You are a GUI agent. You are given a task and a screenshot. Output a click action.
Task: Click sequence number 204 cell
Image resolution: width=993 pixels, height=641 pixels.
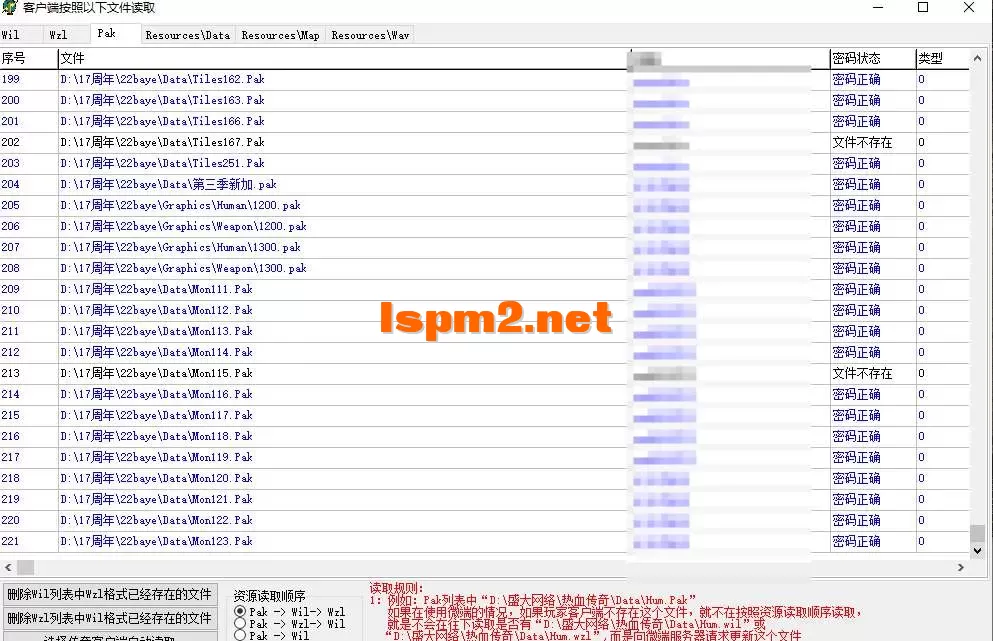pyautogui.click(x=11, y=184)
